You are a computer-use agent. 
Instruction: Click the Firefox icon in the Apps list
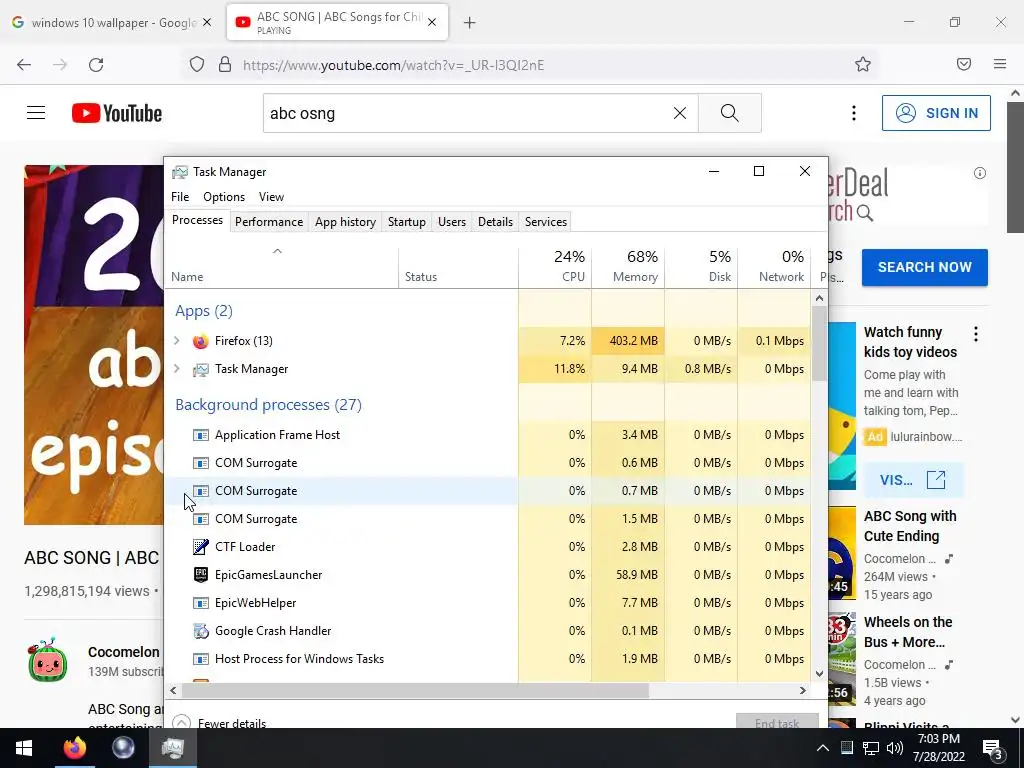pyautogui.click(x=200, y=341)
